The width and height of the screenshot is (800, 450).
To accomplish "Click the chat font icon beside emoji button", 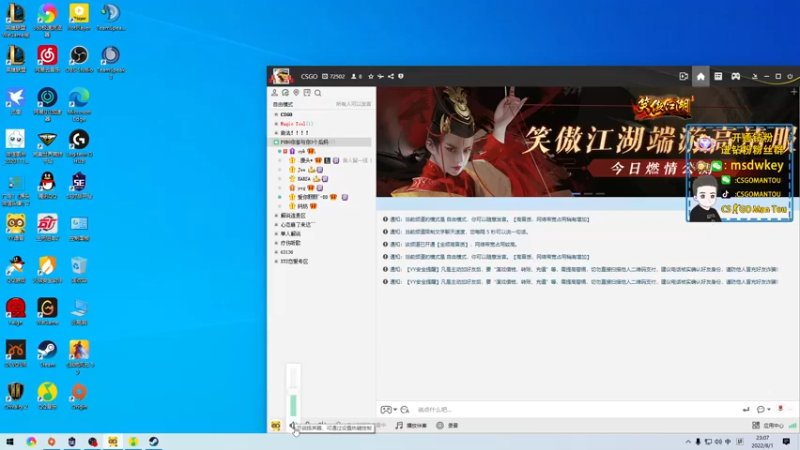I will 405,410.
